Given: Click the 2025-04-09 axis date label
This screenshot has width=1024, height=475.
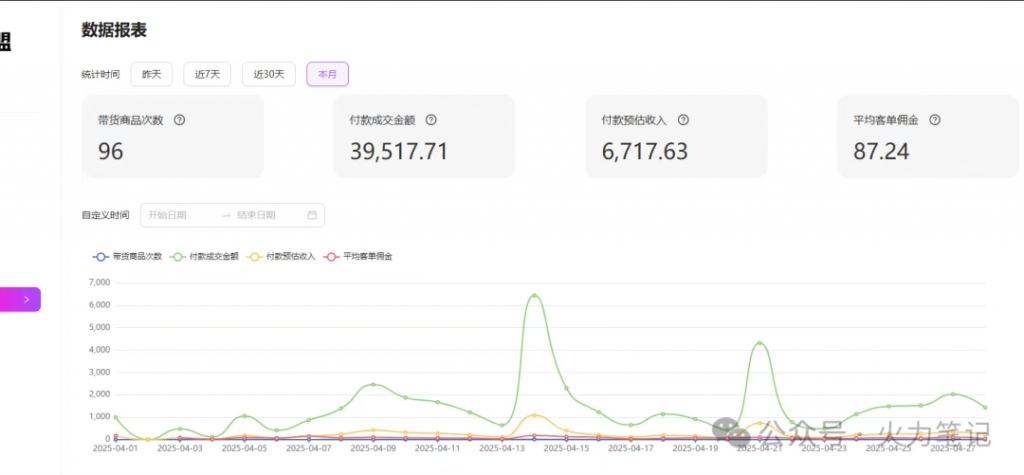Looking at the screenshot, I should (373, 449).
